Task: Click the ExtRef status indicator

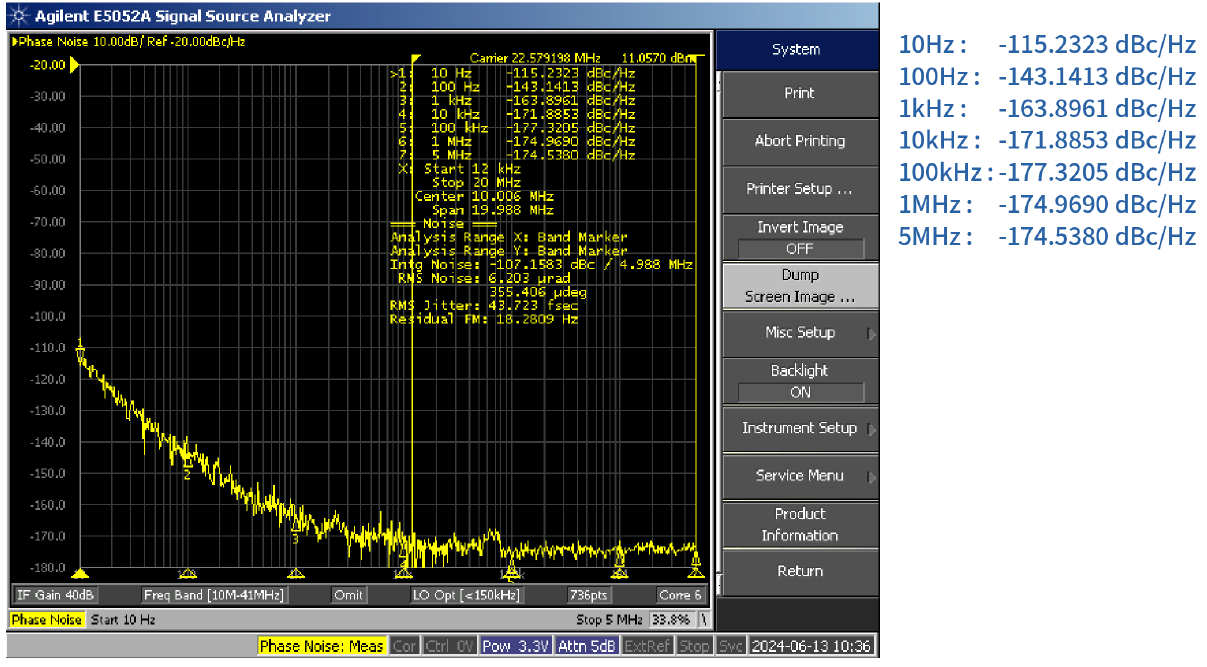Action: pyautogui.click(x=649, y=646)
